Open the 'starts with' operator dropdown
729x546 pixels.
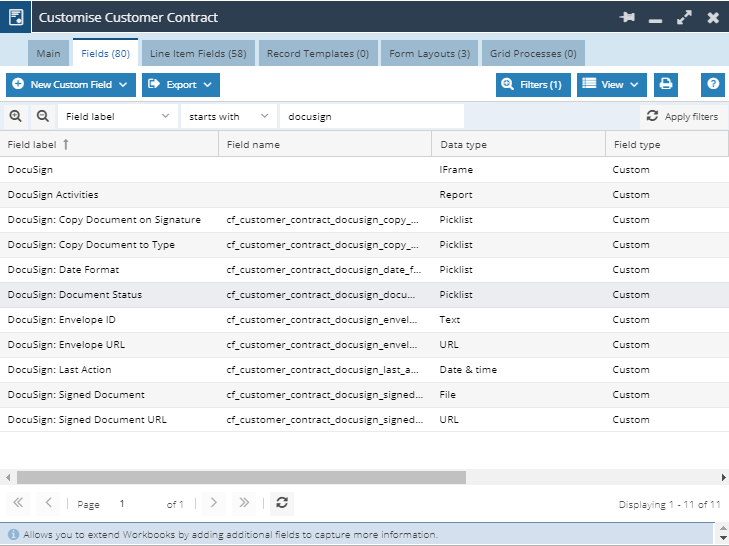228,117
